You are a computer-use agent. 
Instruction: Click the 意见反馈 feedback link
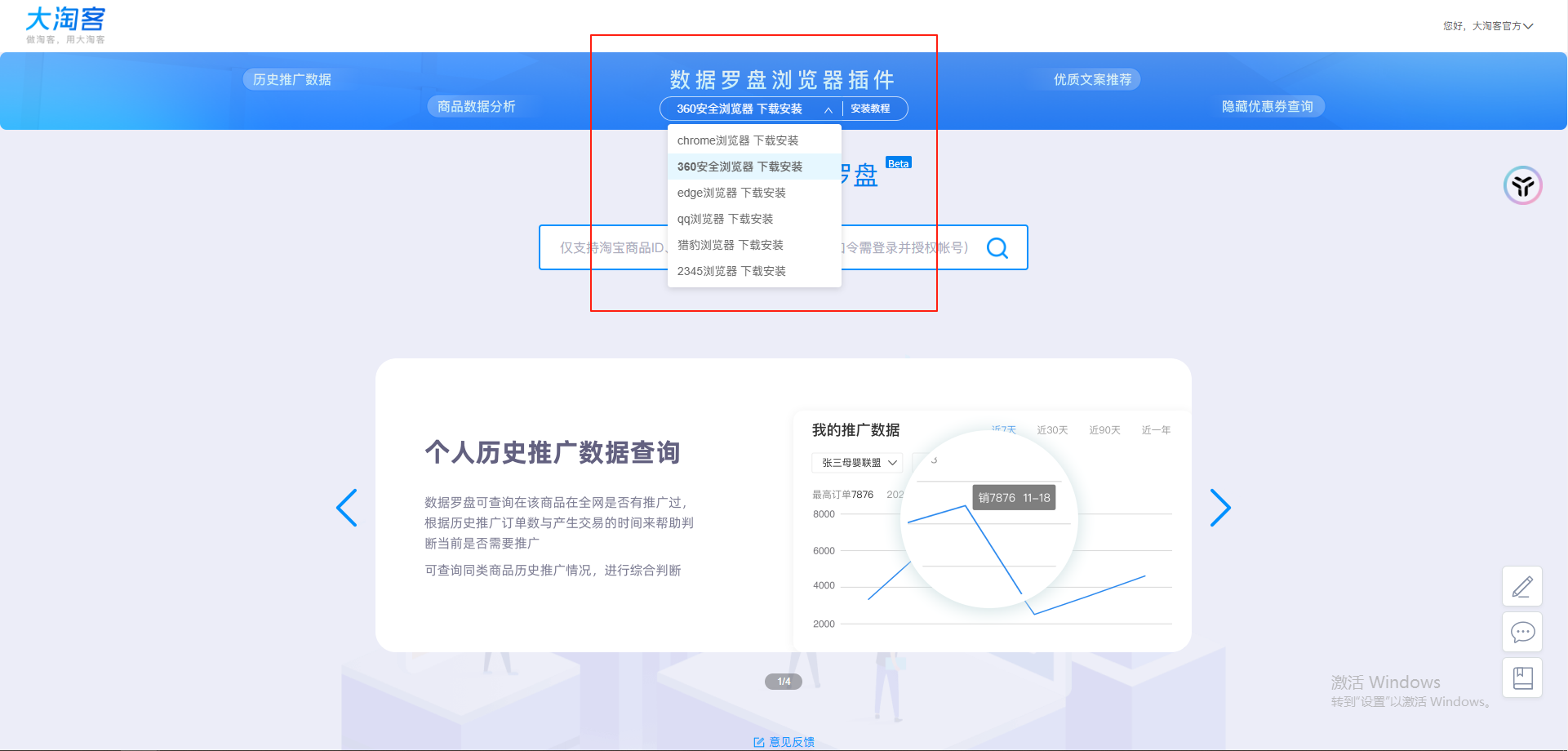784,742
